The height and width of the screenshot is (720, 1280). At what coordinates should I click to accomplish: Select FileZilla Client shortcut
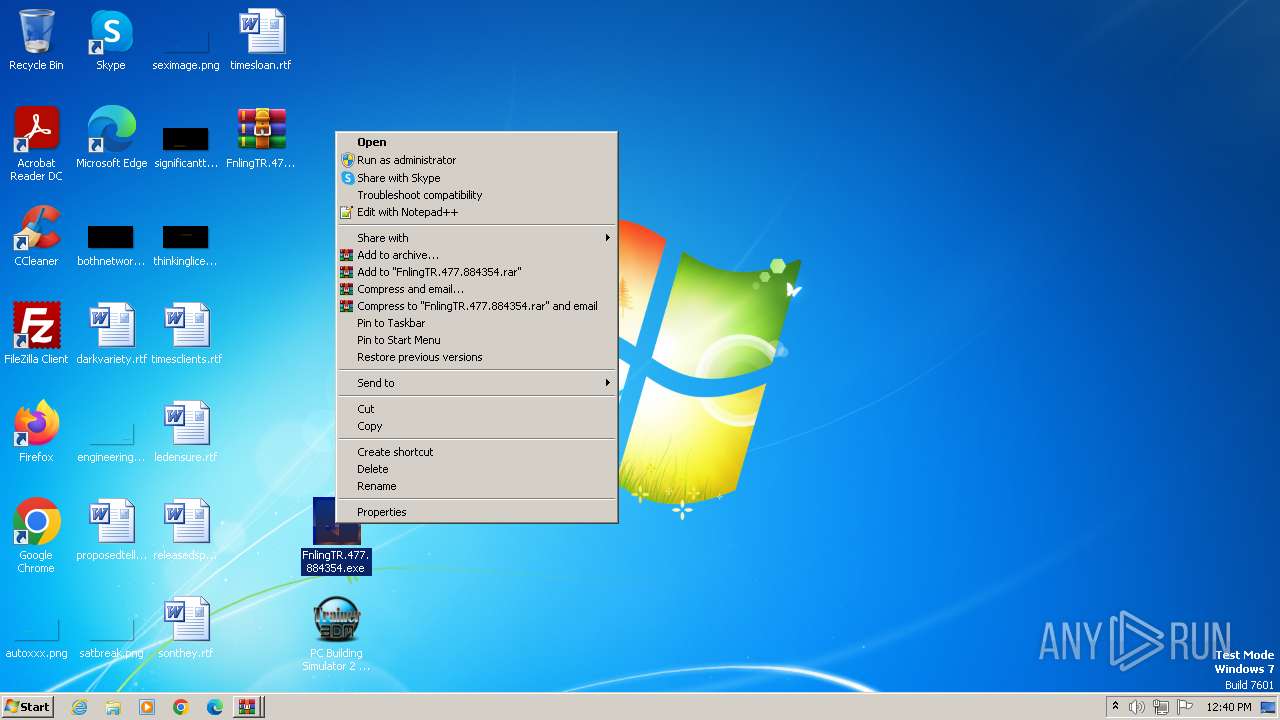(x=36, y=334)
